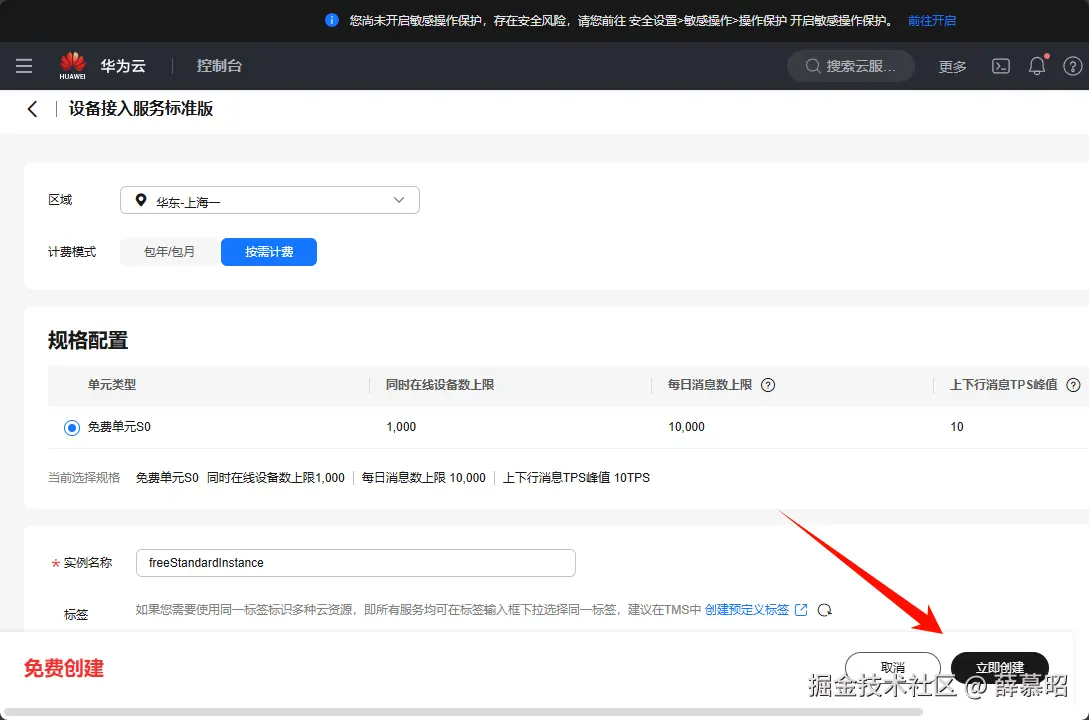Click the 实例名称 input field
Screen dimensions: 1089x720
pos(356,563)
